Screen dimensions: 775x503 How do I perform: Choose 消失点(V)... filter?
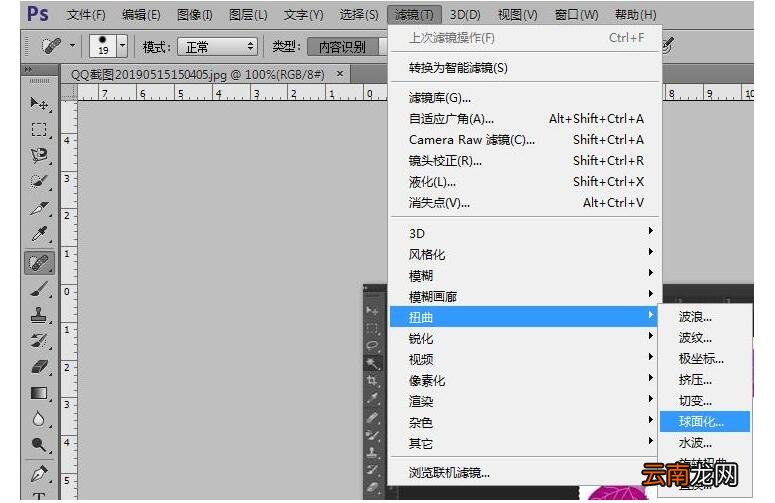click(525, 203)
